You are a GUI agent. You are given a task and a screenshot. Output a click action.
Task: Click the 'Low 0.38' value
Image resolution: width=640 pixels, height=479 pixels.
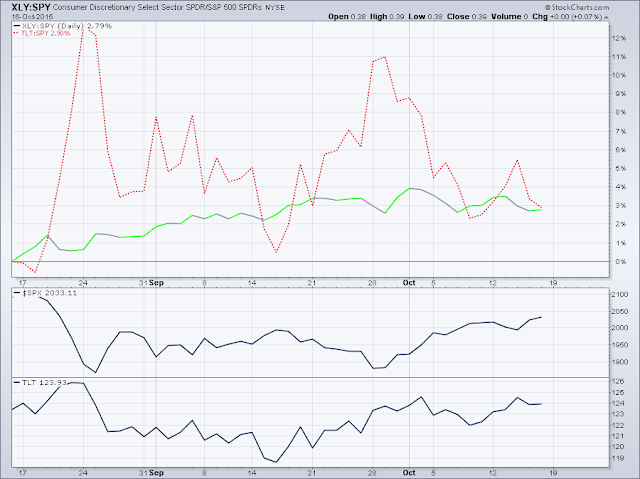(x=425, y=17)
